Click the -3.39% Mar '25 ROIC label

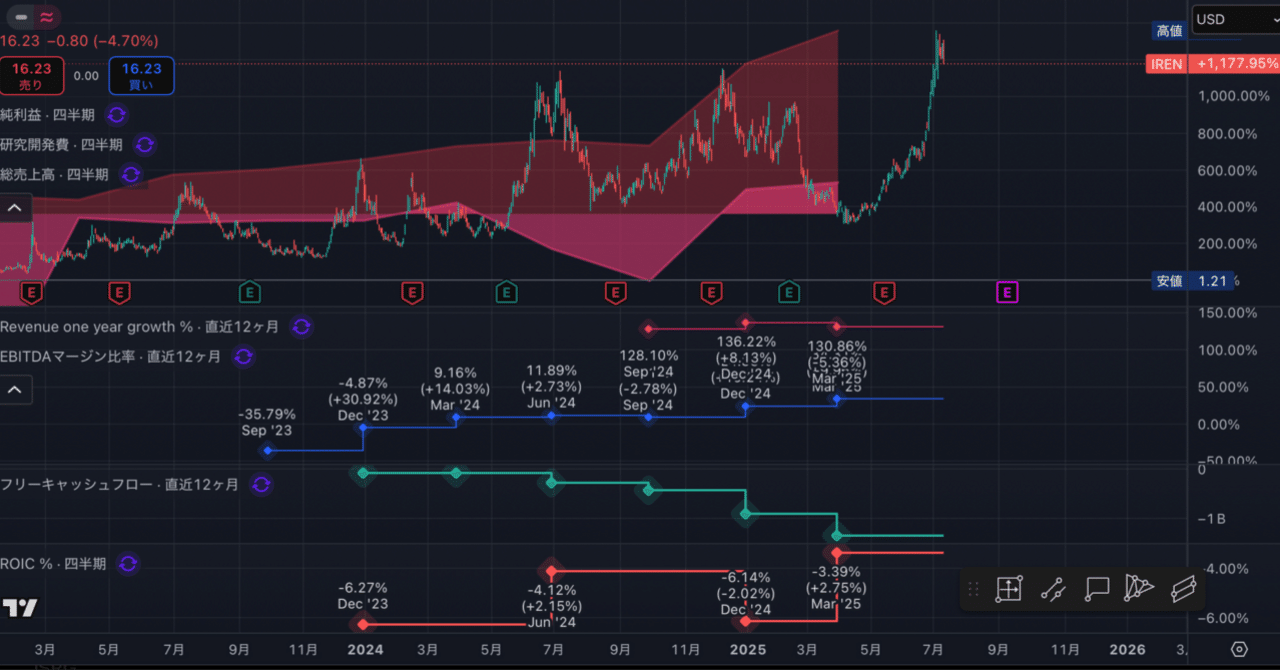coord(836,588)
